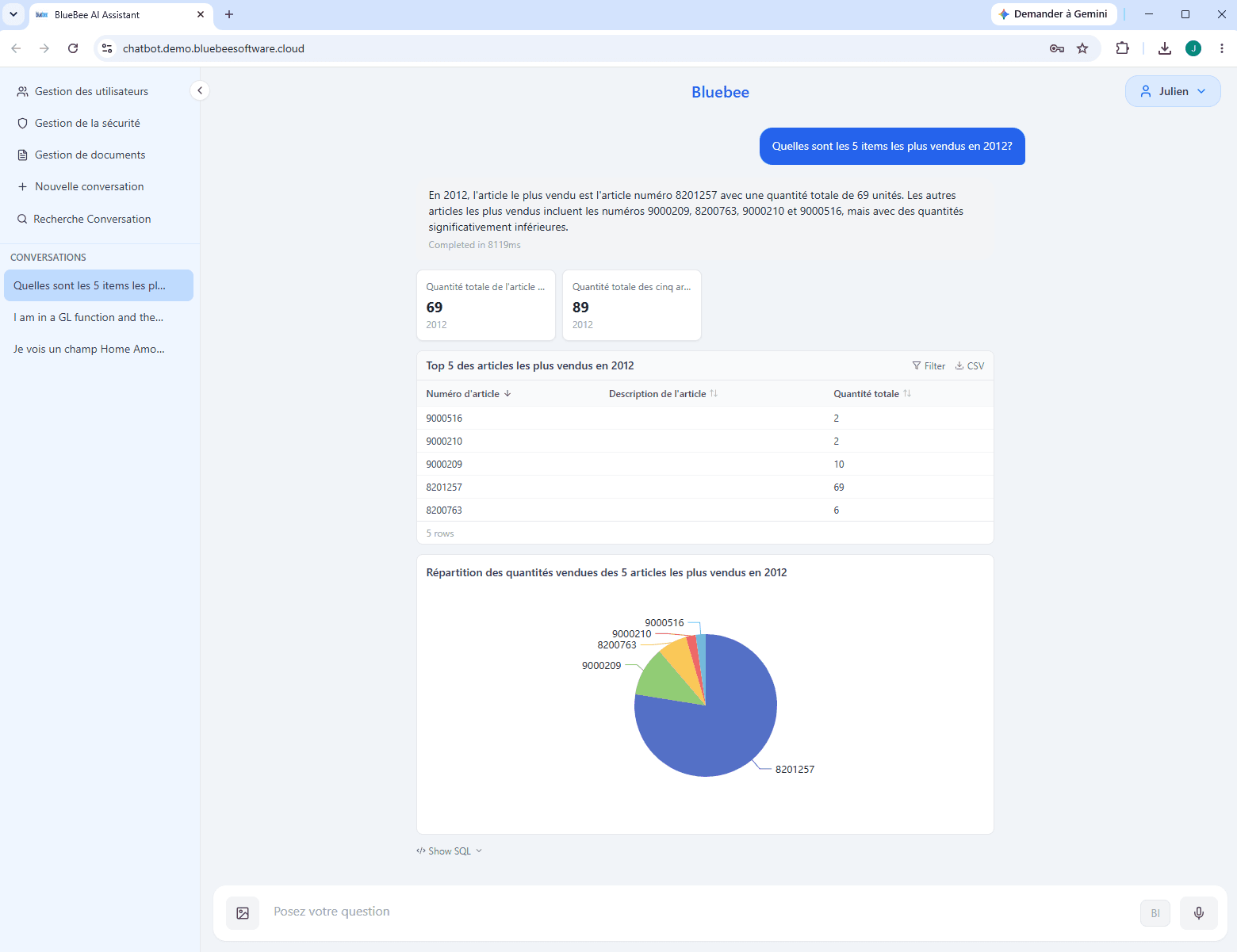Click quantity value 10 in table
Screen dimensions: 1237x952
coord(839,465)
